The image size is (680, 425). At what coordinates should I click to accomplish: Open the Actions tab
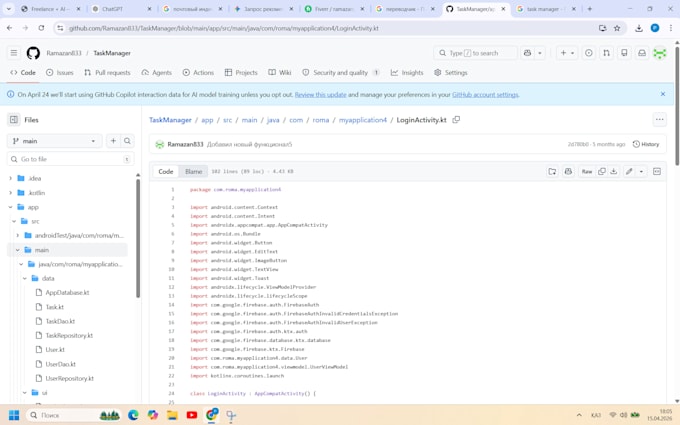(x=198, y=72)
